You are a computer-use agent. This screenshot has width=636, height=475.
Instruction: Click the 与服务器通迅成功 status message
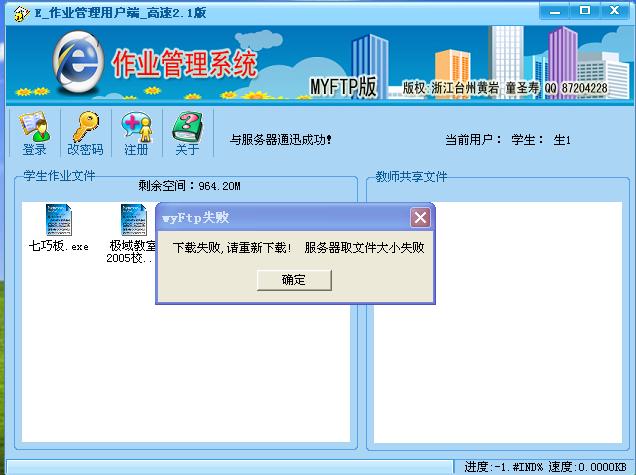click(x=281, y=140)
